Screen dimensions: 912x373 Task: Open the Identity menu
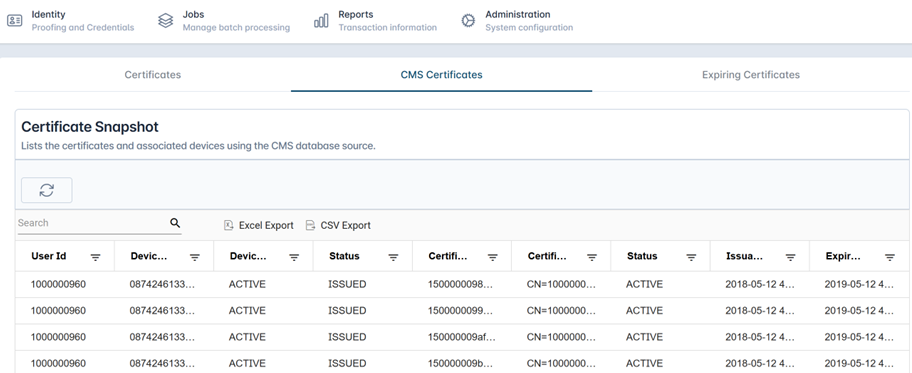tap(70, 21)
